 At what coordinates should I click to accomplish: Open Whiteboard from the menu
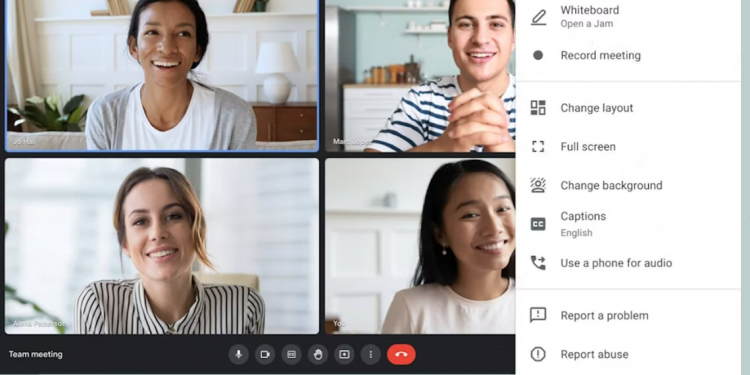(628, 17)
